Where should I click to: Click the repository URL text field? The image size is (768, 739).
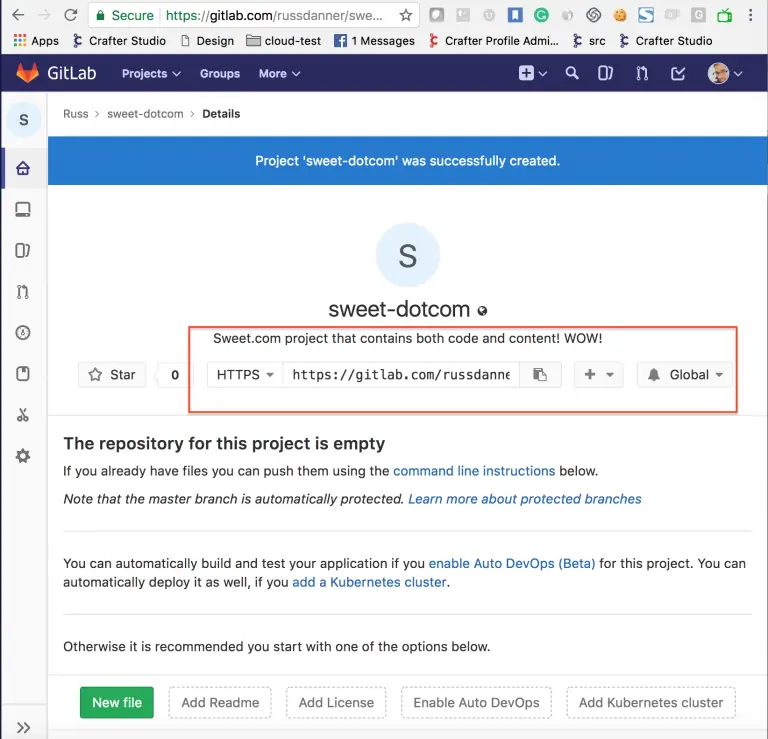tap(400, 374)
